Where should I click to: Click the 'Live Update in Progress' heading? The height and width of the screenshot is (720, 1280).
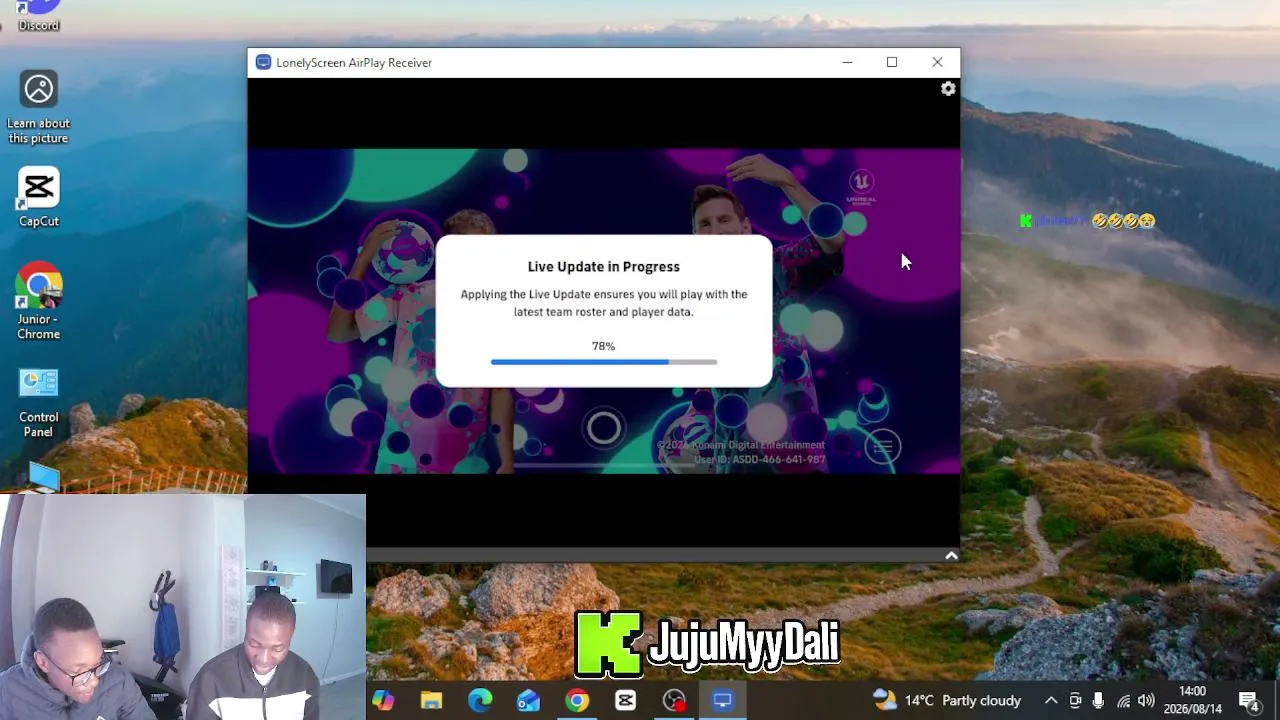pyautogui.click(x=604, y=266)
